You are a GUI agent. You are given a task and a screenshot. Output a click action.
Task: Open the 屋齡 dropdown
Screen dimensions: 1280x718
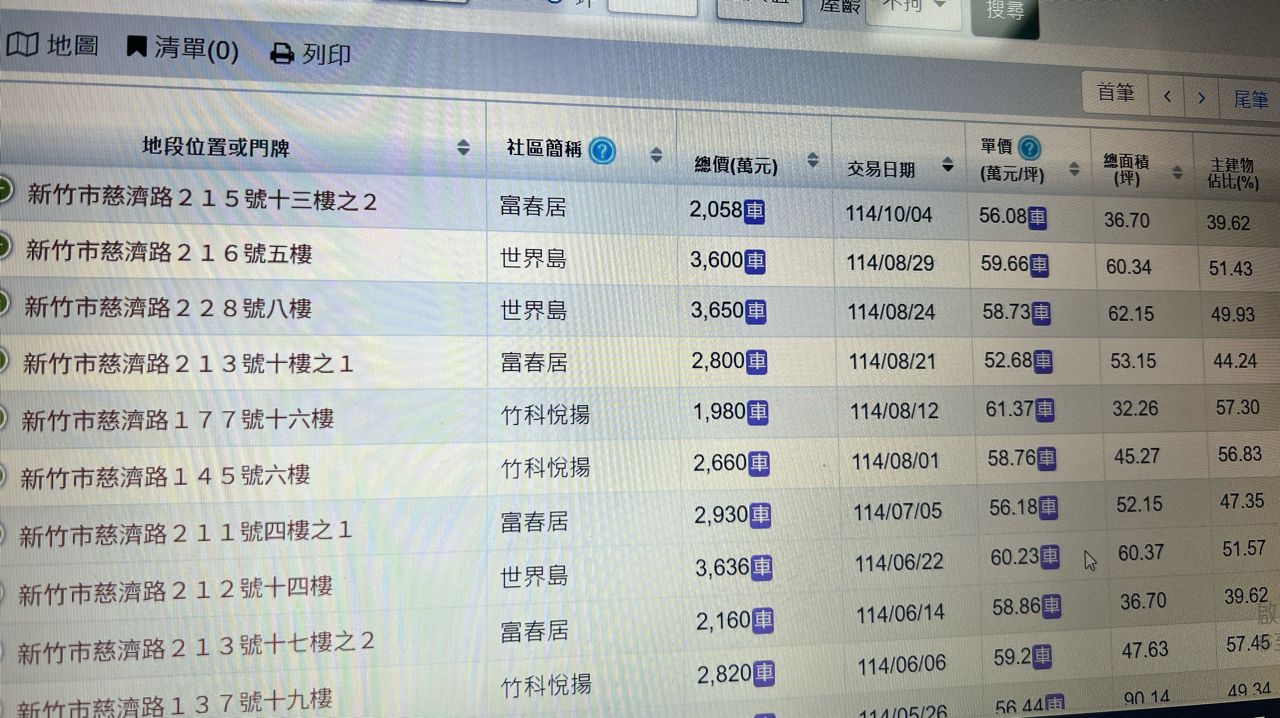[x=910, y=8]
